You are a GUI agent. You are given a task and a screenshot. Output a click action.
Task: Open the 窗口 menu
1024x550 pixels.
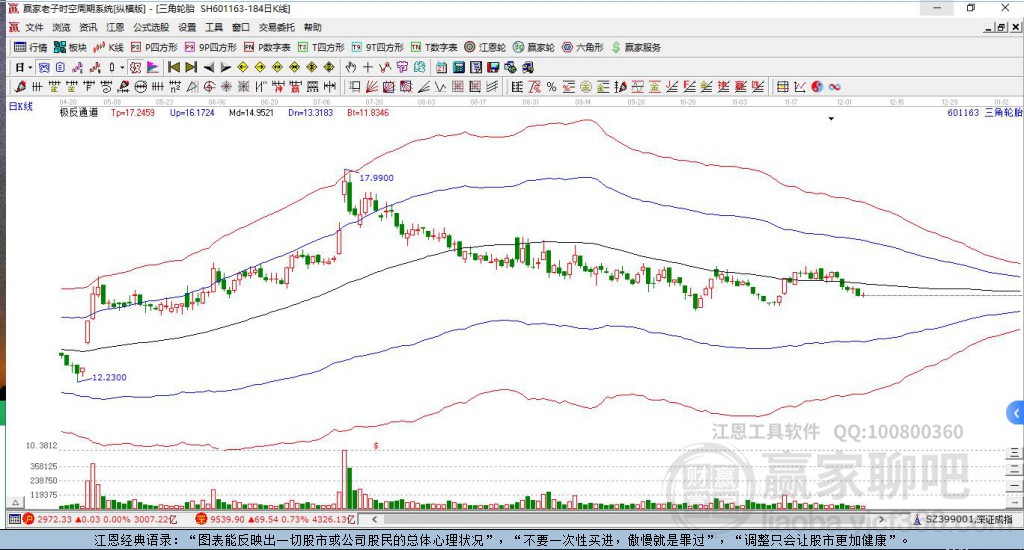[240, 27]
